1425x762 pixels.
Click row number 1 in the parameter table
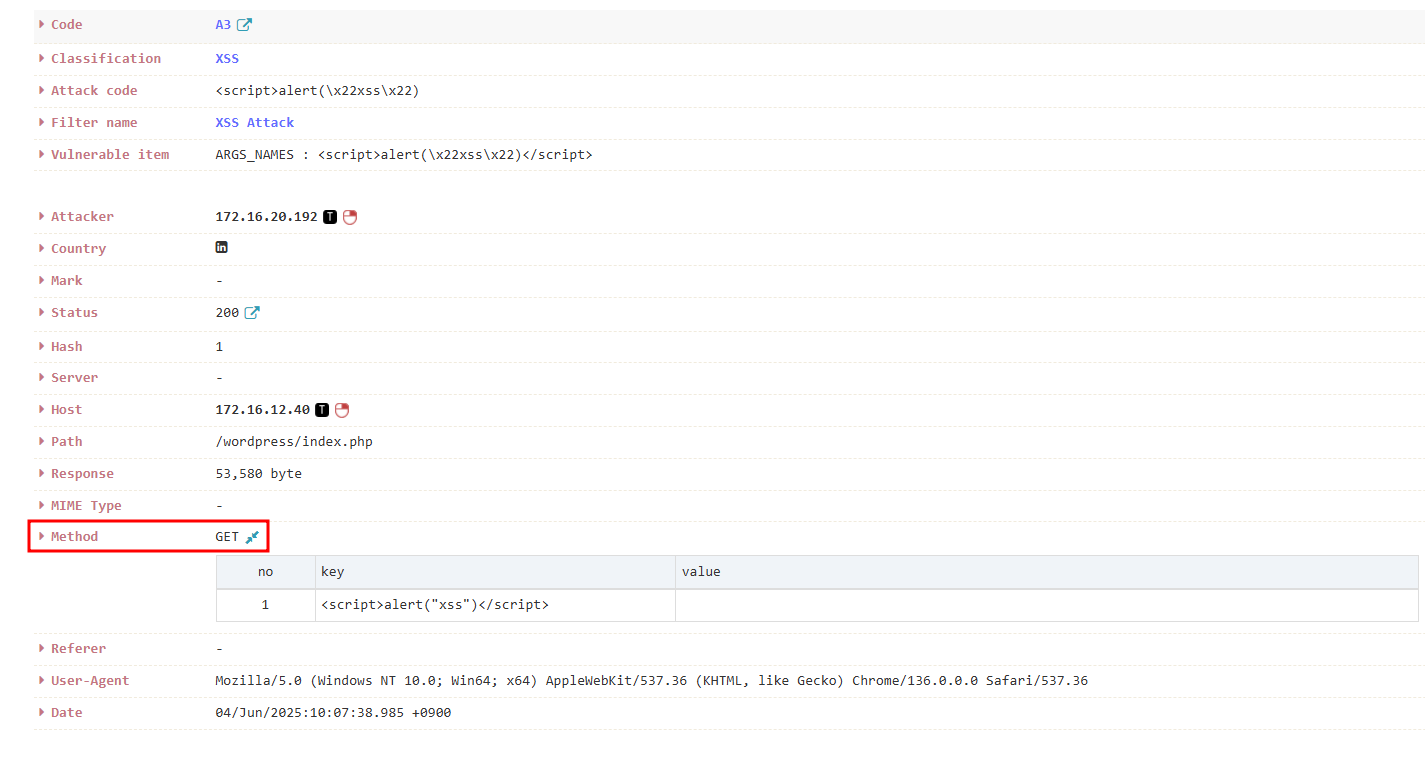(265, 605)
